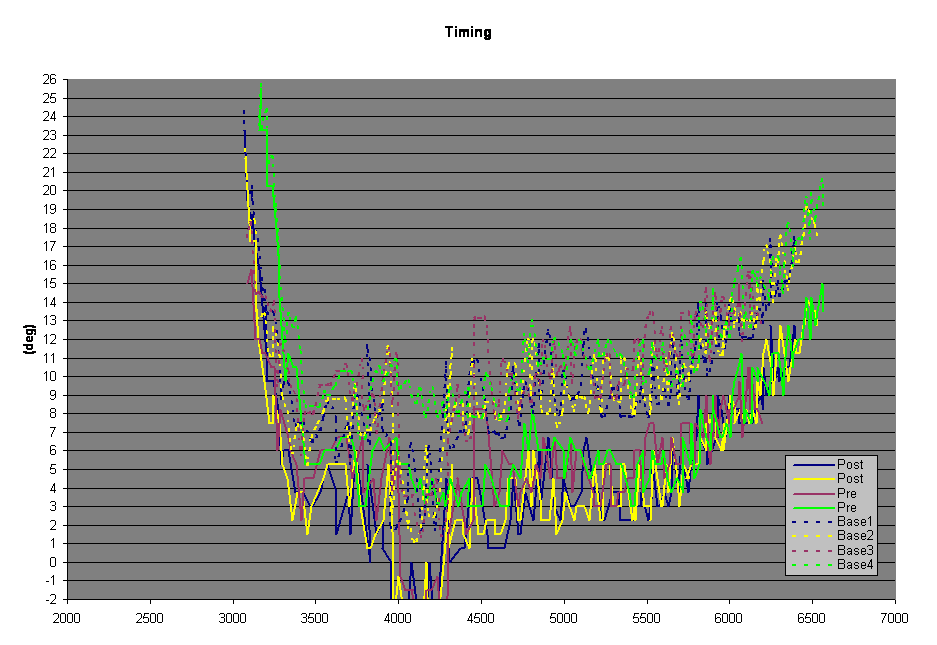937x645 pixels.
Task: Select the "(deg)" y-axis title
Action: pyautogui.click(x=29, y=340)
